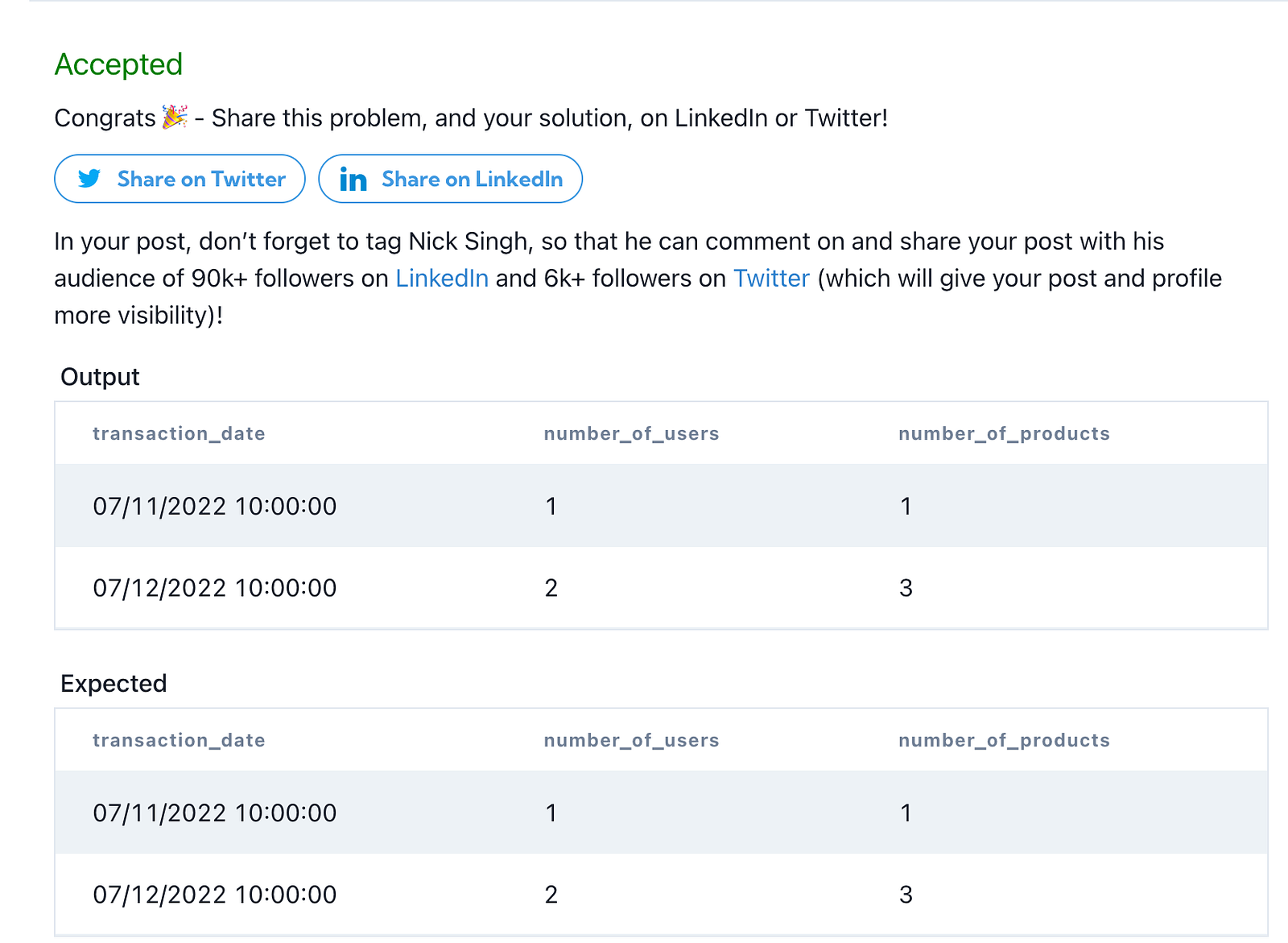Click the LinkedIn logo icon
The height and width of the screenshot is (943, 1288).
click(353, 179)
